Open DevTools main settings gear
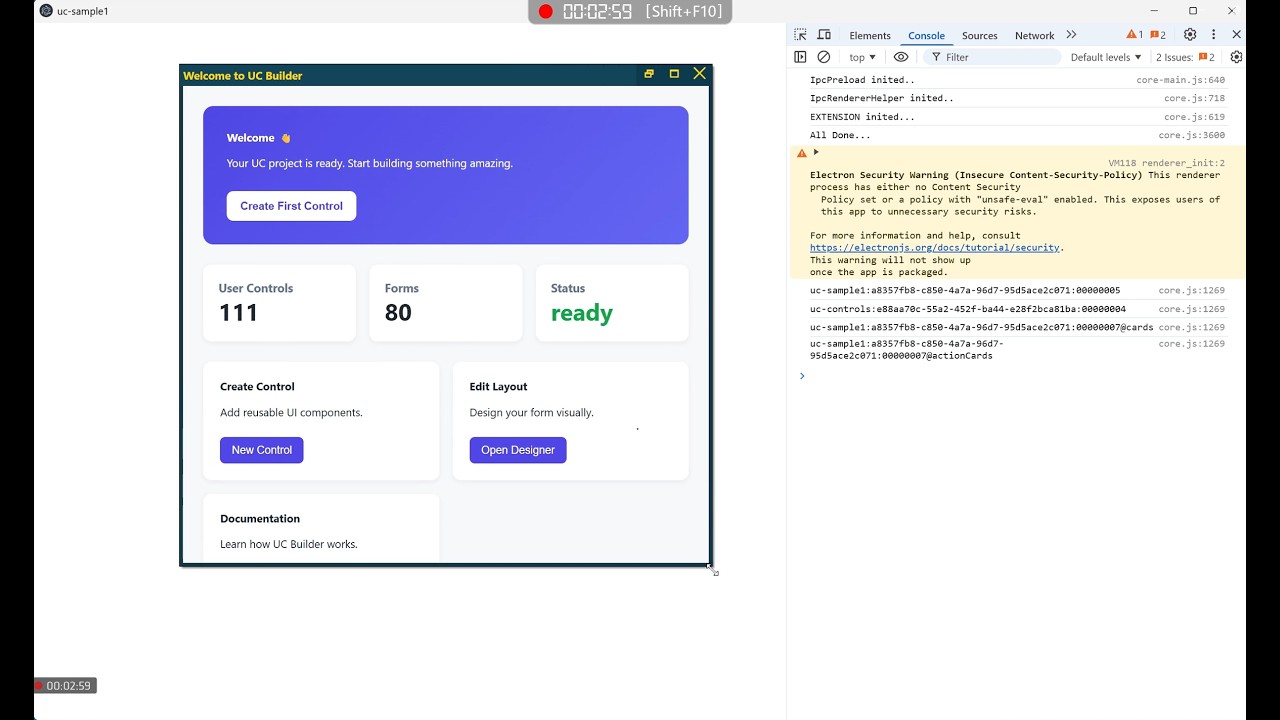 click(x=1190, y=35)
